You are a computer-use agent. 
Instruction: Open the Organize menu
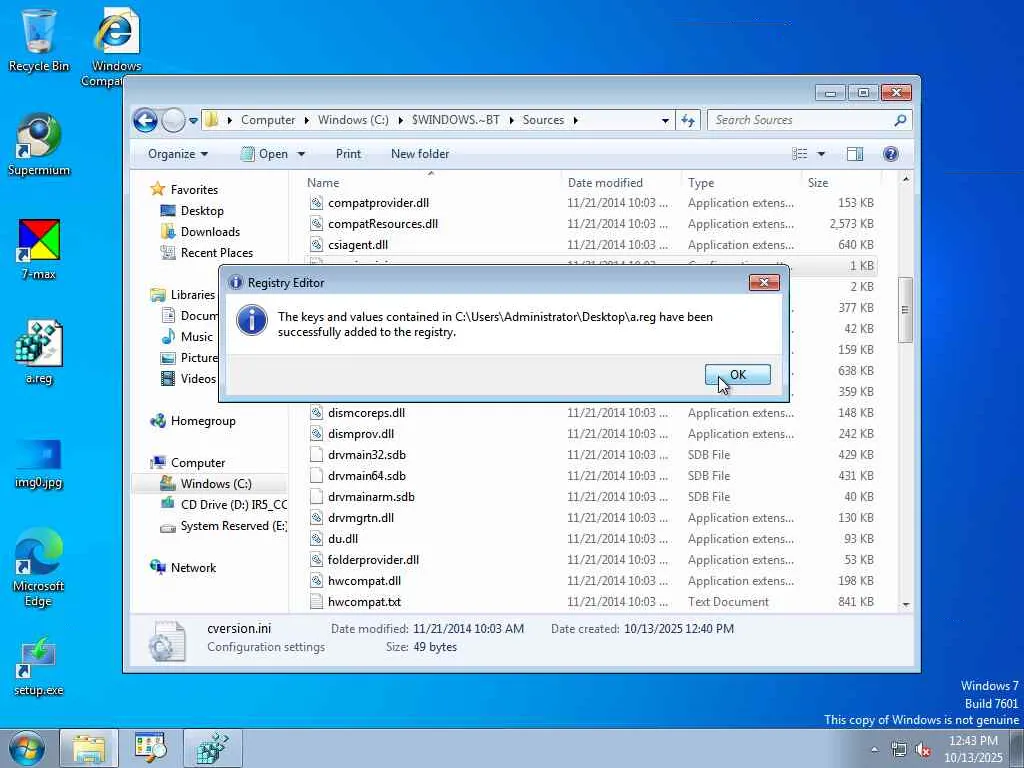pos(178,154)
